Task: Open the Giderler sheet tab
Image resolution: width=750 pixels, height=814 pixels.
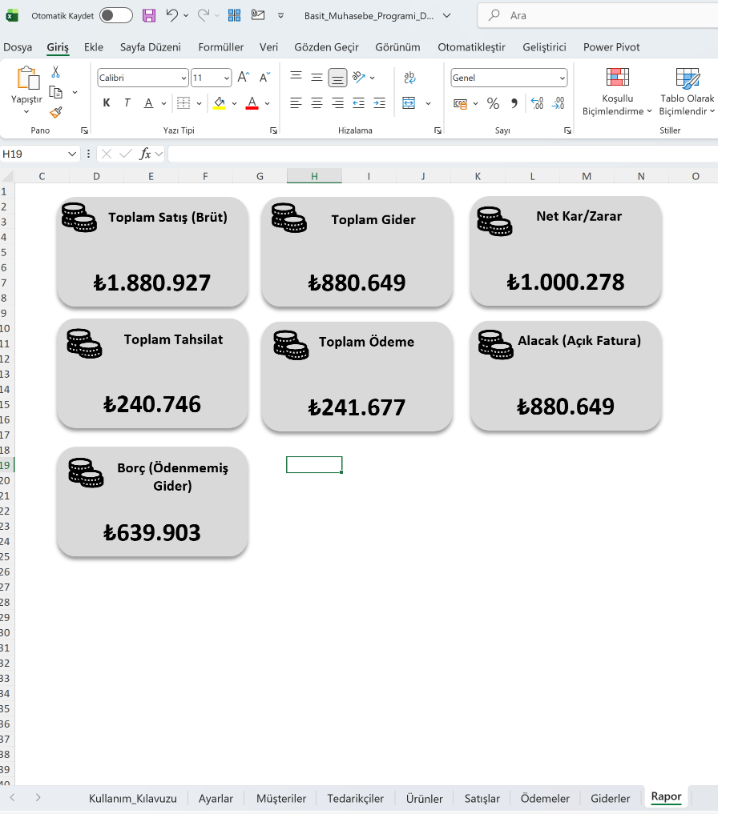Action: 610,798
